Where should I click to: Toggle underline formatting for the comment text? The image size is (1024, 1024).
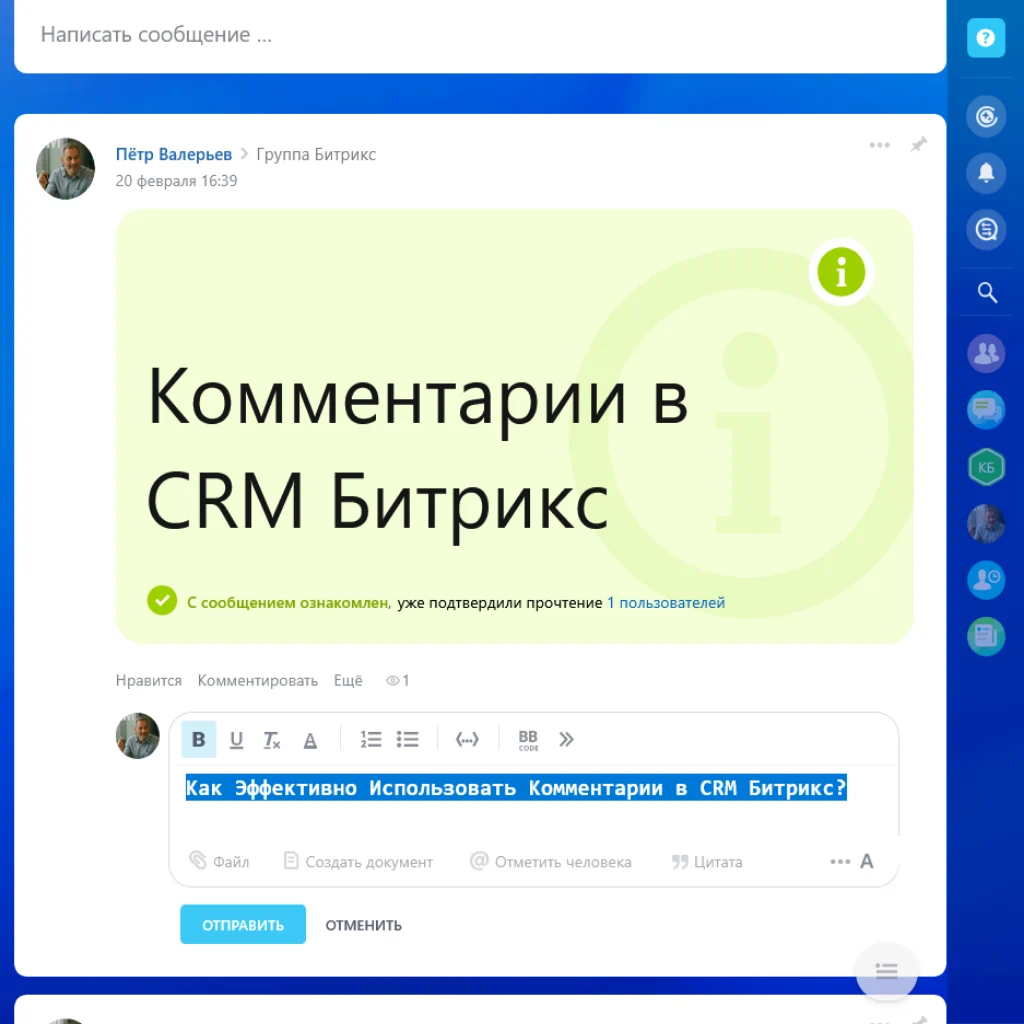point(235,739)
